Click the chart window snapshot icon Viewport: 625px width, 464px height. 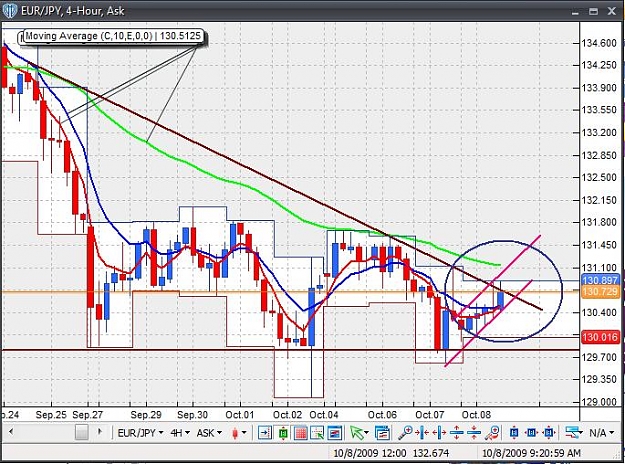pos(335,433)
